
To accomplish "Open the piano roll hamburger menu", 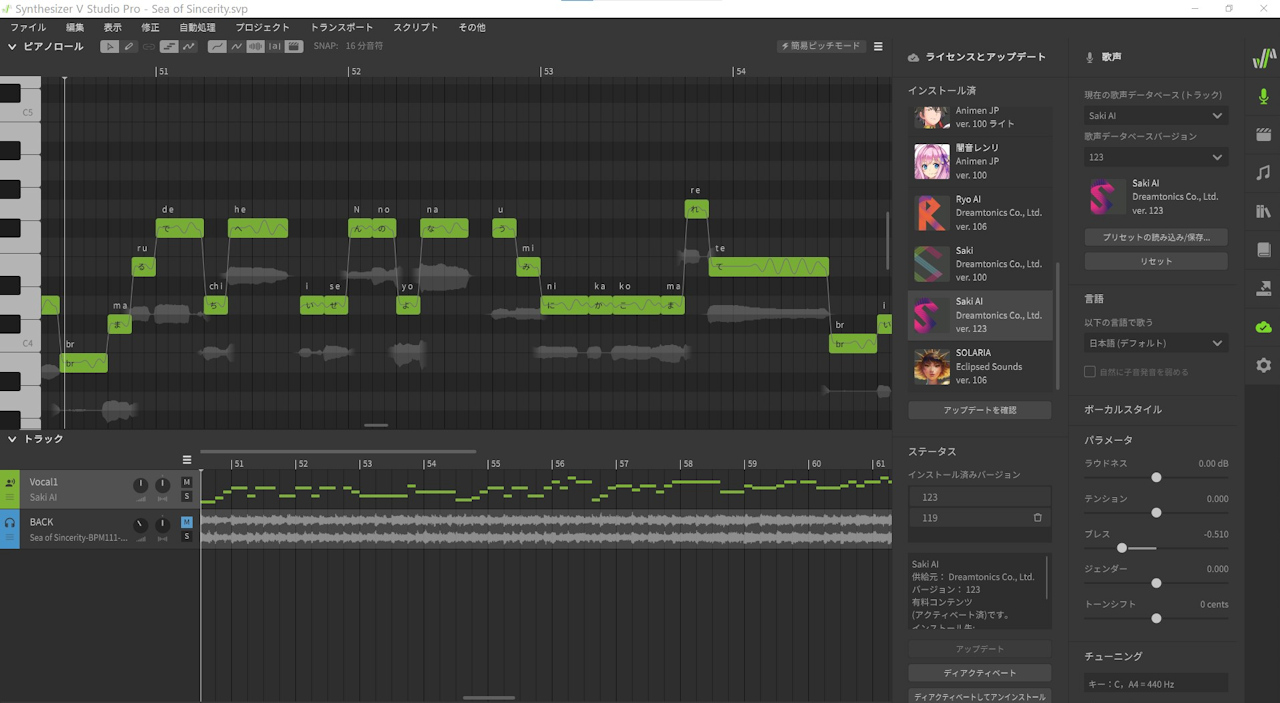I will 878,46.
